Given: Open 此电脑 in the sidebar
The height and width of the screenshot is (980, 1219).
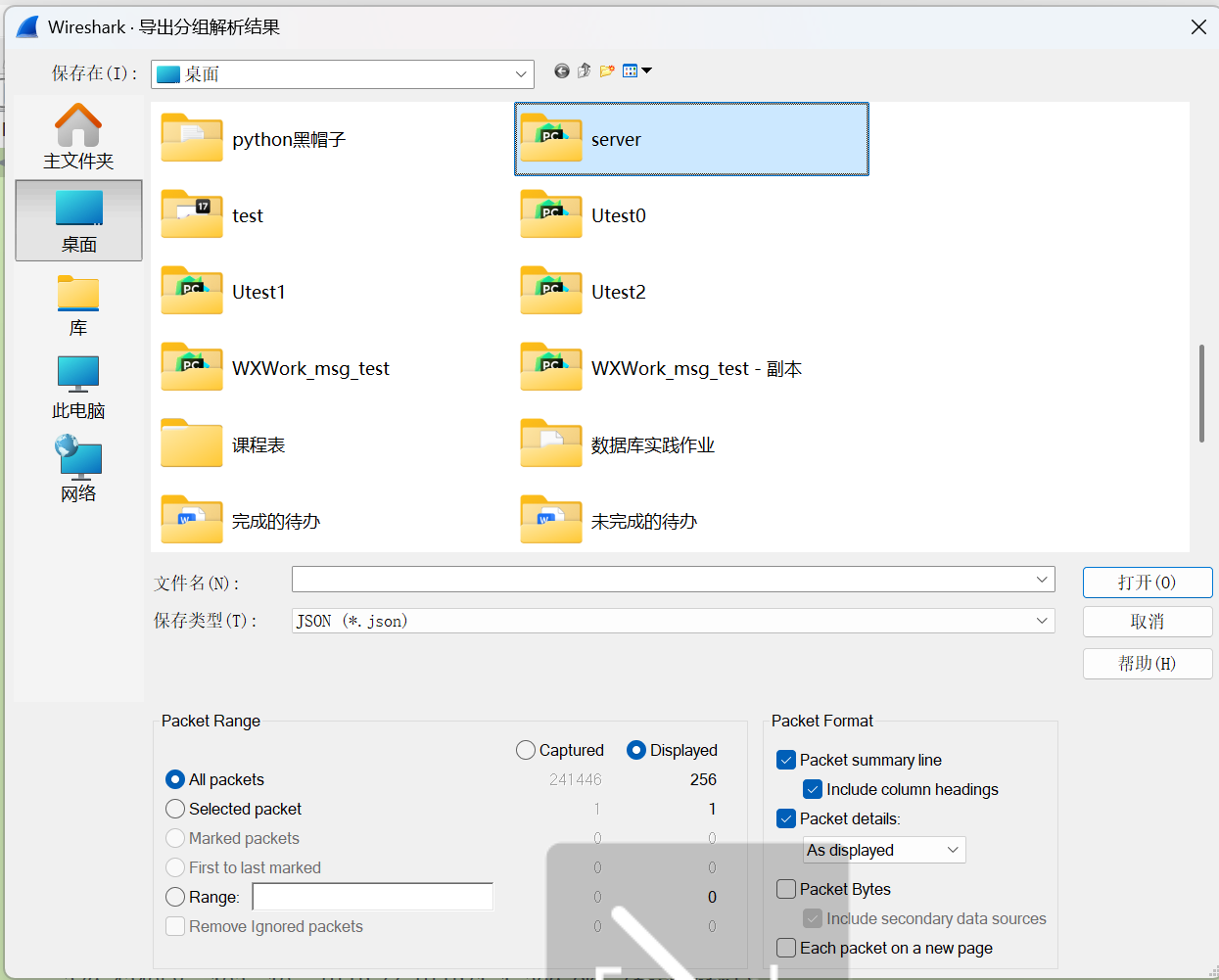Looking at the screenshot, I should pos(78,389).
